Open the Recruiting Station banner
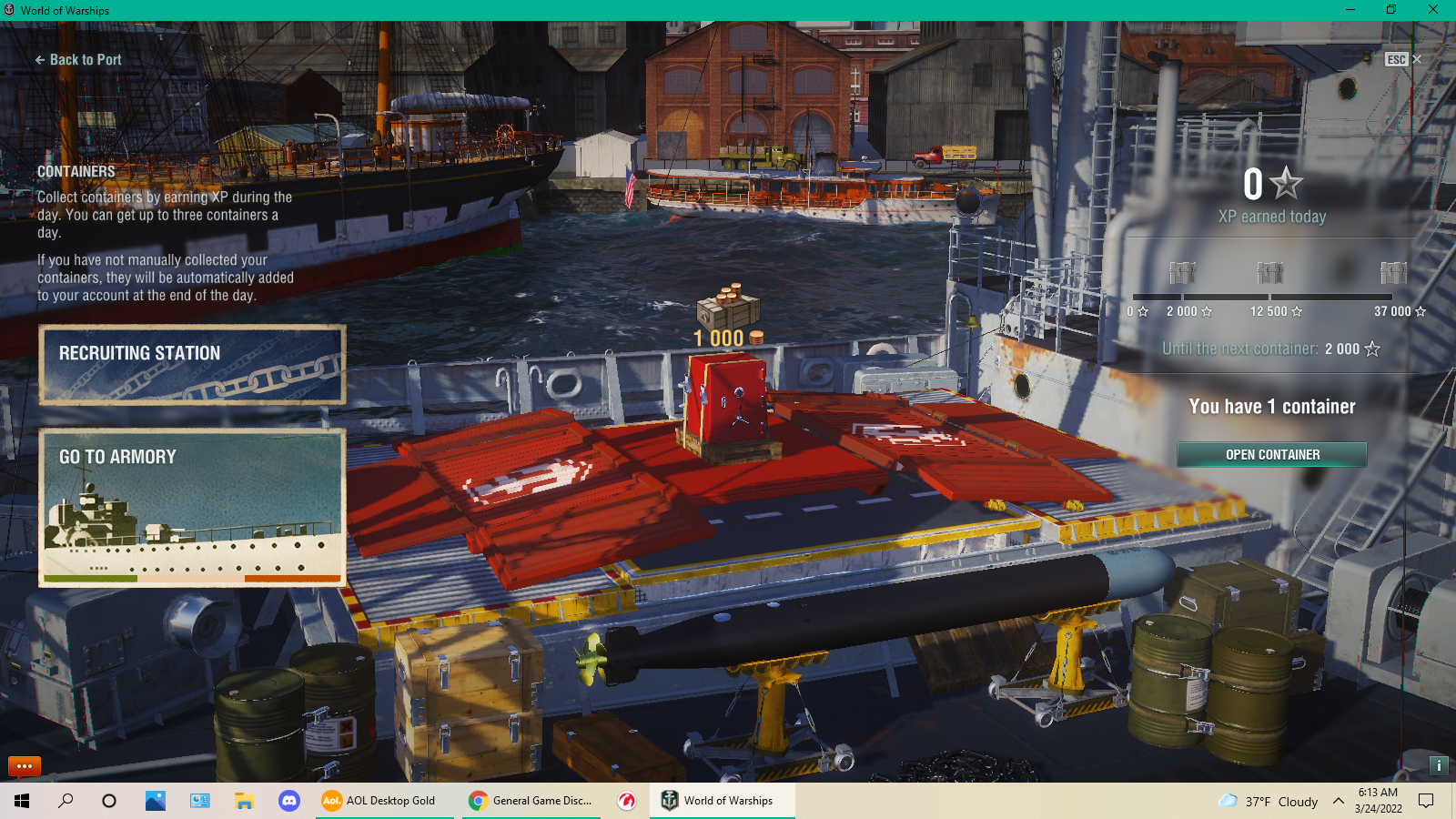 (192, 365)
